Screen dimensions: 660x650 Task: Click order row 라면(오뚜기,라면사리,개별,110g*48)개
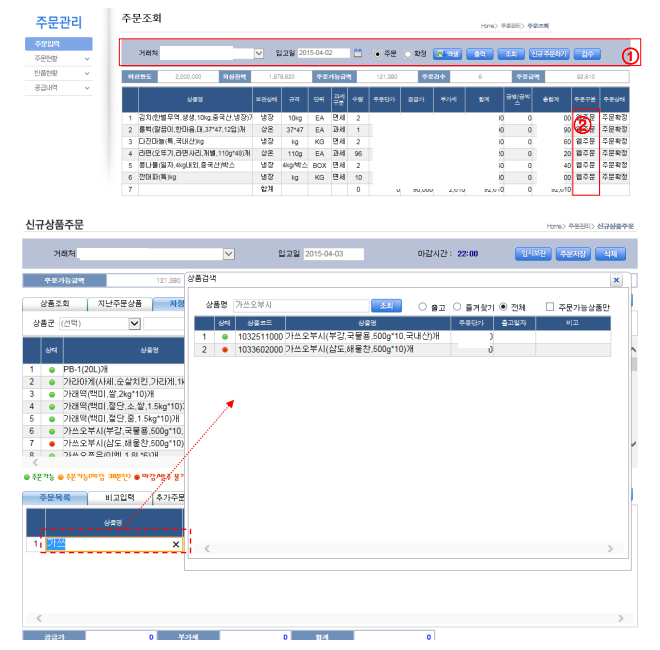pos(375,154)
